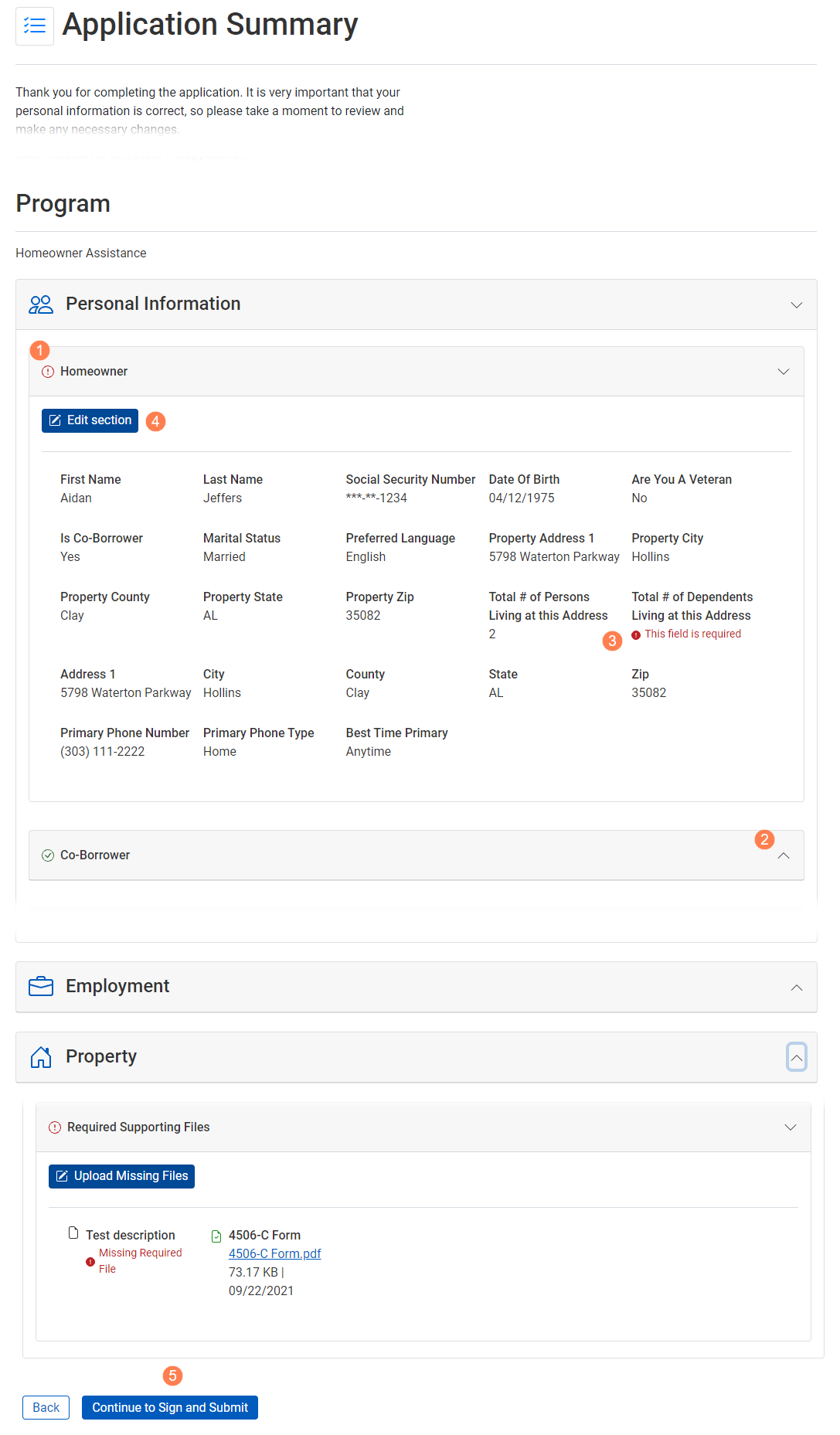The image size is (840, 1435).
Task: Collapse the Required Supporting Files chevron
Action: pos(790,1127)
